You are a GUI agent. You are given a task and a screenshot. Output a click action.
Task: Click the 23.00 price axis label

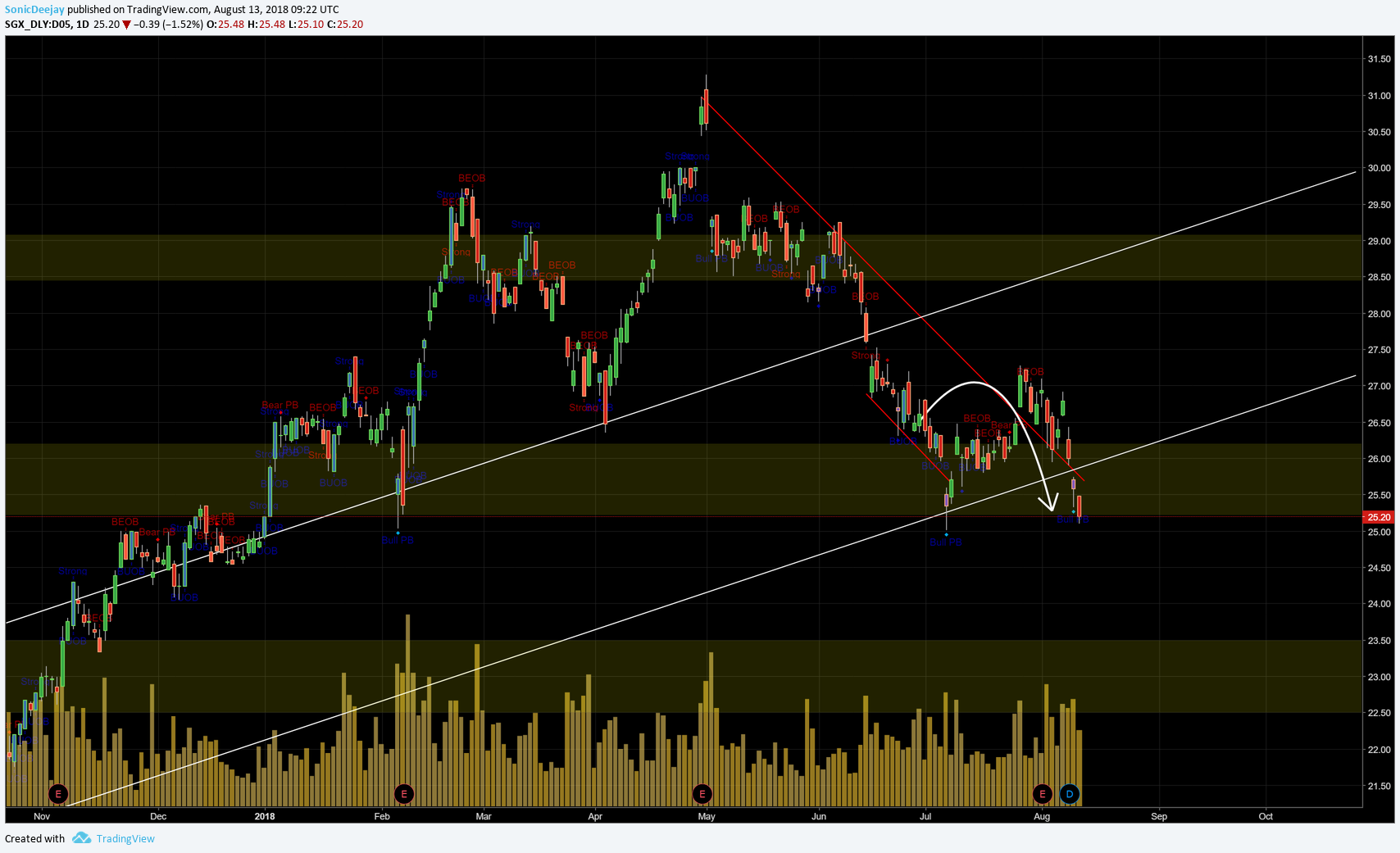1379,677
